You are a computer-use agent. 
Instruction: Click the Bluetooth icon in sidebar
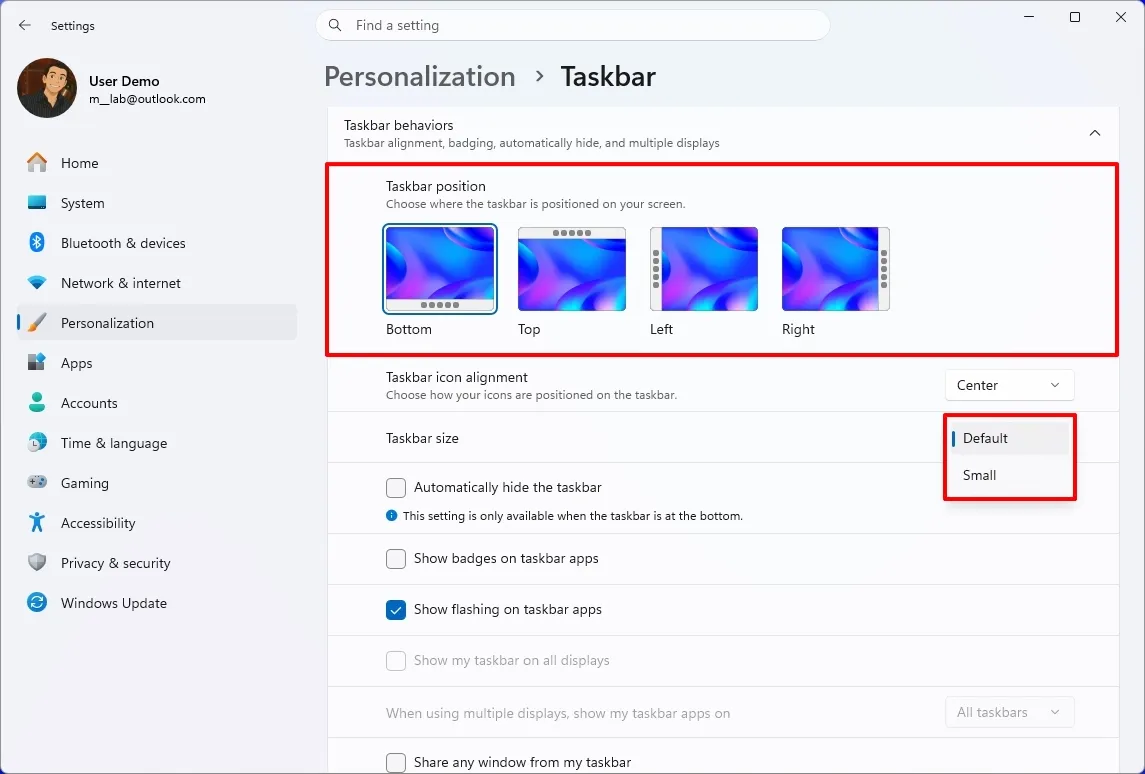(37, 242)
